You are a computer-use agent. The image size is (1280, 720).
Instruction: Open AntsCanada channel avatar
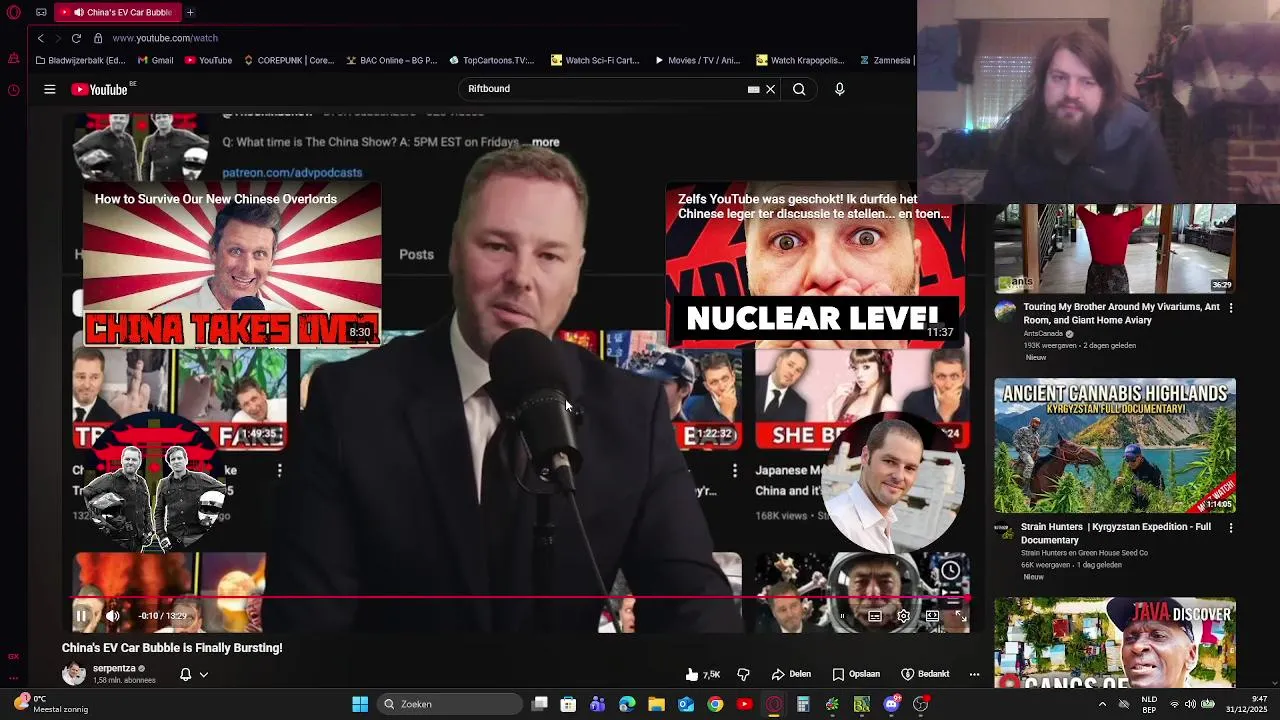click(1005, 311)
